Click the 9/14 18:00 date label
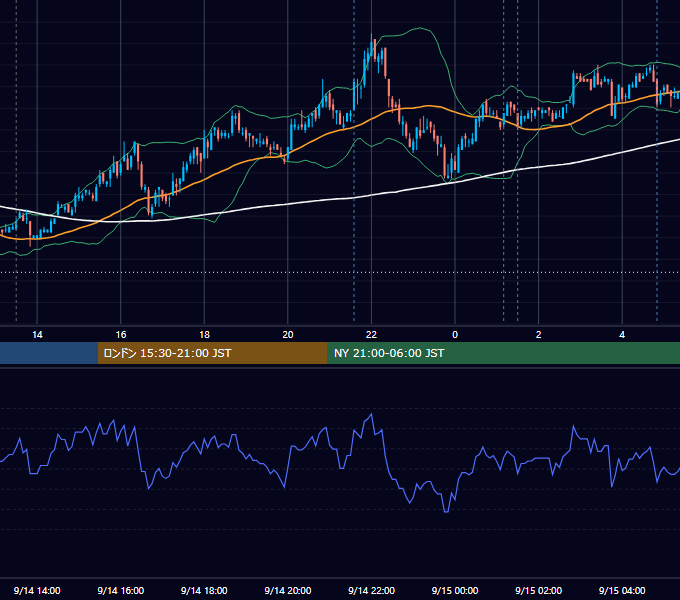 pos(204,590)
